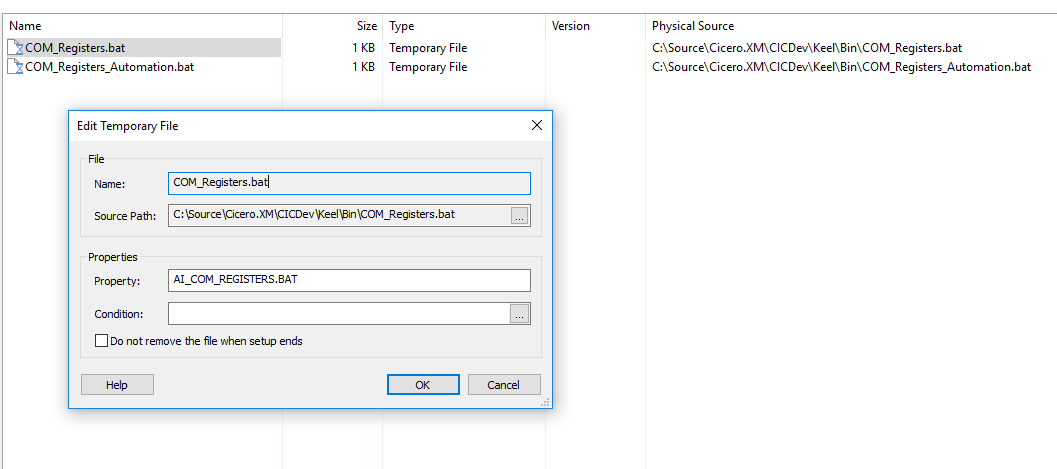
Task: Click the Type column header
Action: point(402,26)
